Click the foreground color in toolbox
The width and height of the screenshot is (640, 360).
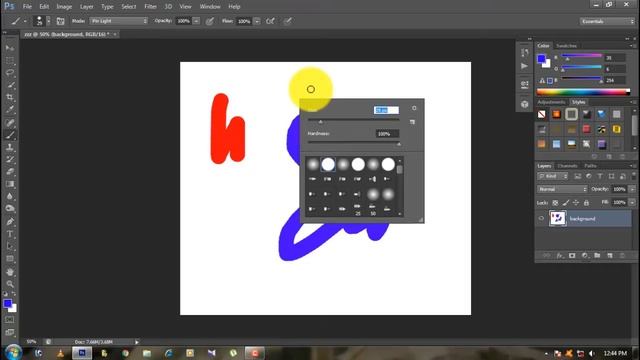tap(7, 304)
